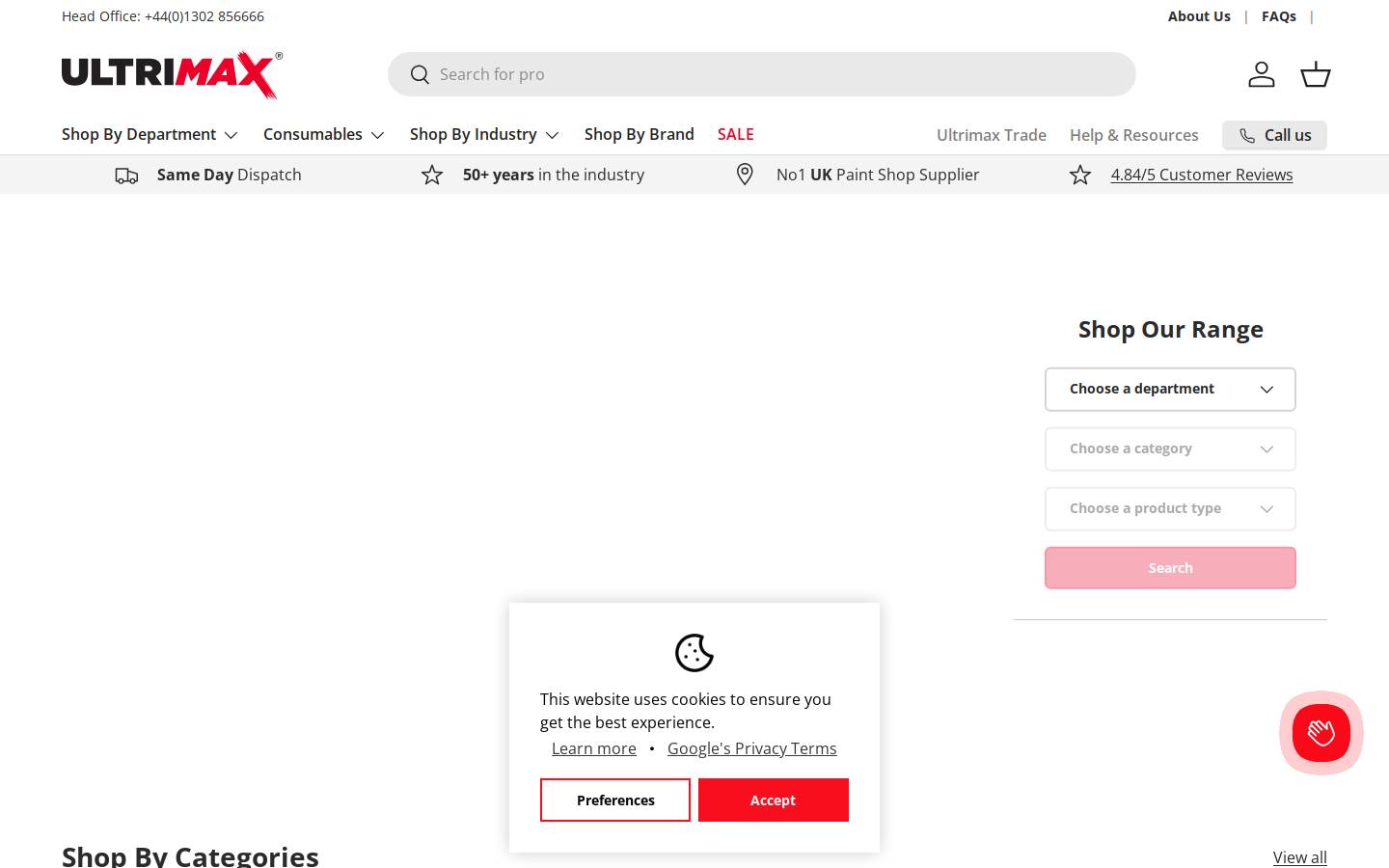1389x868 pixels.
Task: Open the red chat wave widget
Action: [x=1321, y=733]
